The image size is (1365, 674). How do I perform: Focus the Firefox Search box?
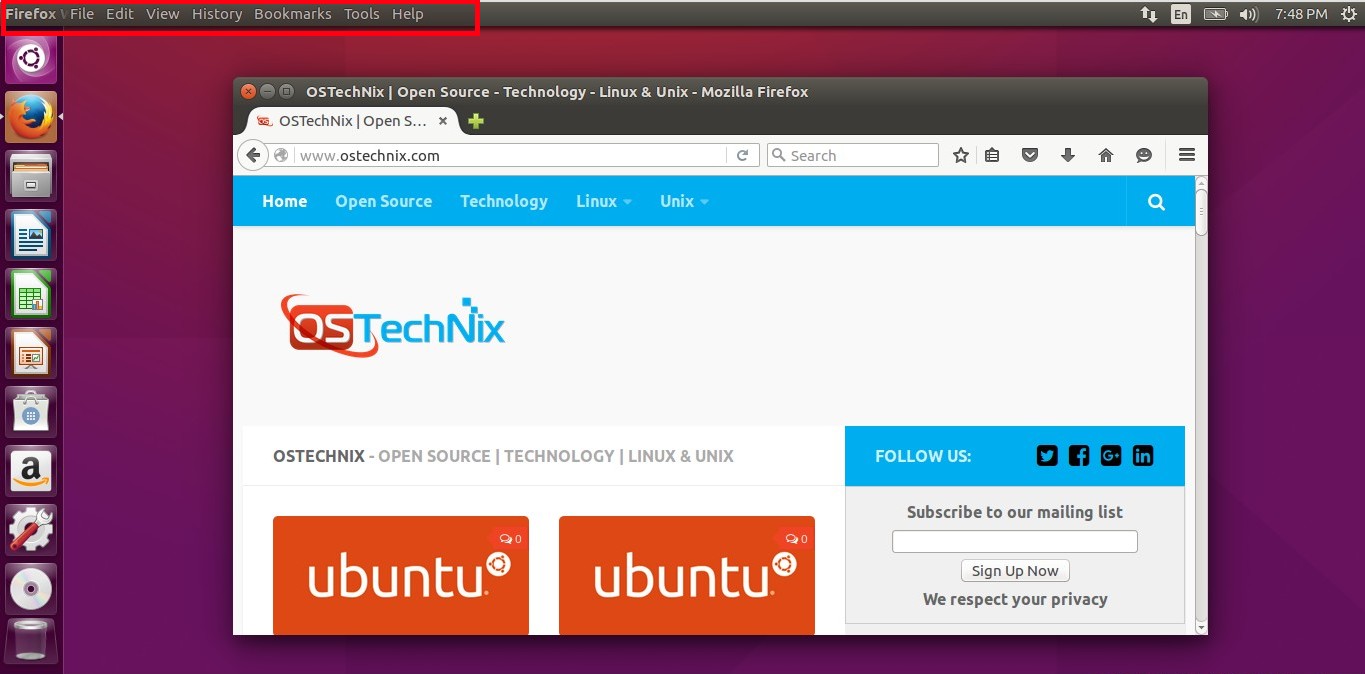click(x=853, y=155)
